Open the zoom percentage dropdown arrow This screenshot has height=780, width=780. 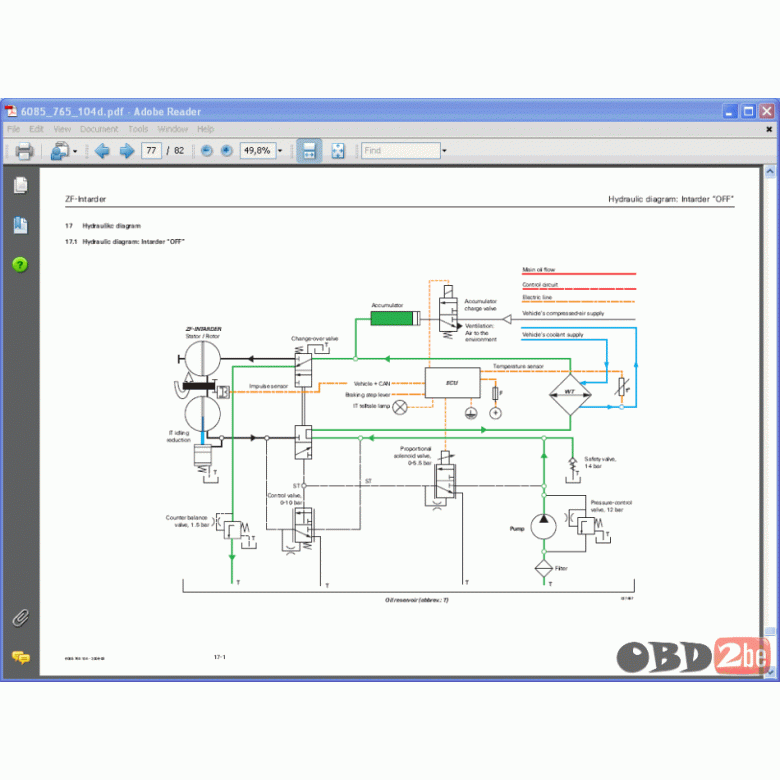point(280,151)
